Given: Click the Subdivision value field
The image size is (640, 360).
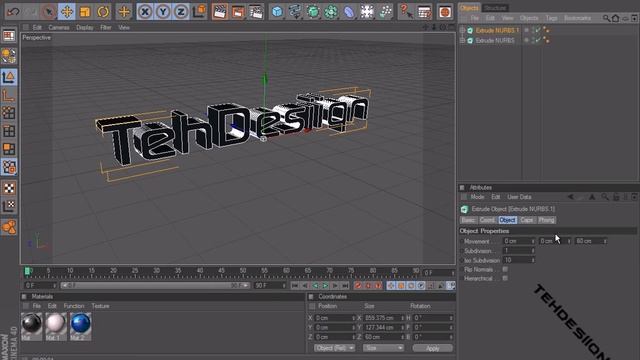Looking at the screenshot, I should (x=518, y=251).
